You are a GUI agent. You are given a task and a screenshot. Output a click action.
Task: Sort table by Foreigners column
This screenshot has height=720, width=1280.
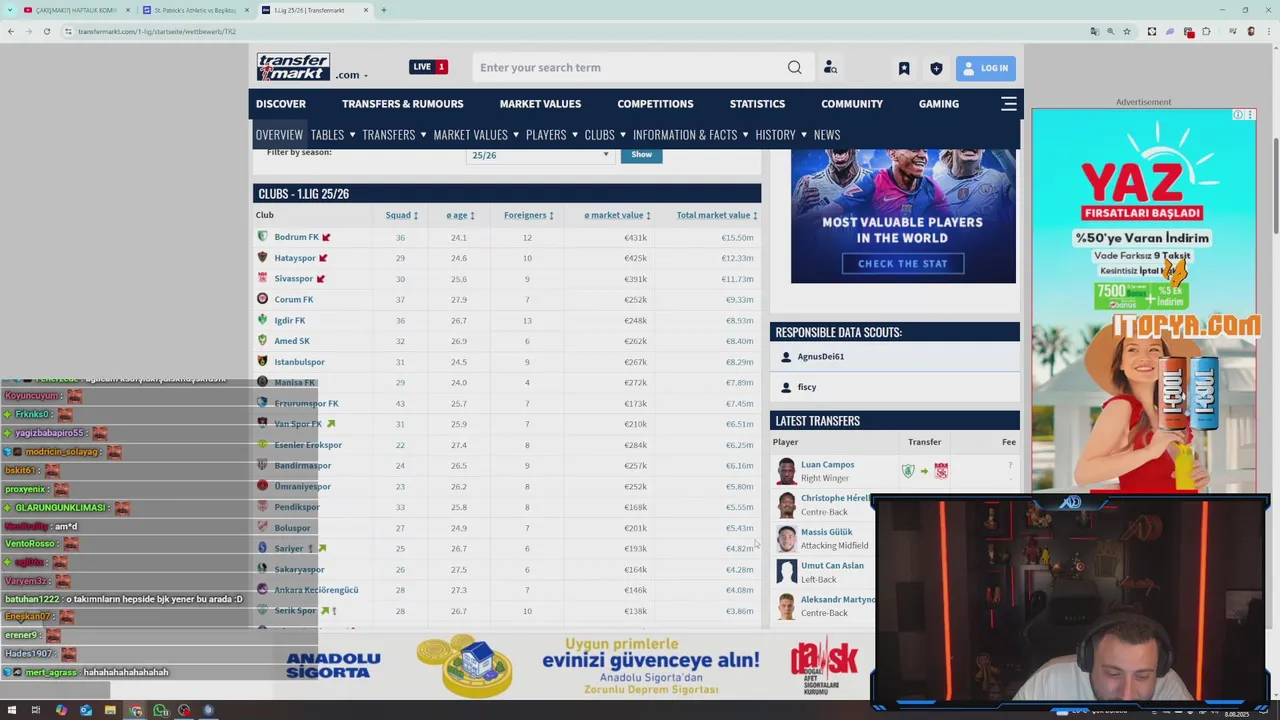529,215
